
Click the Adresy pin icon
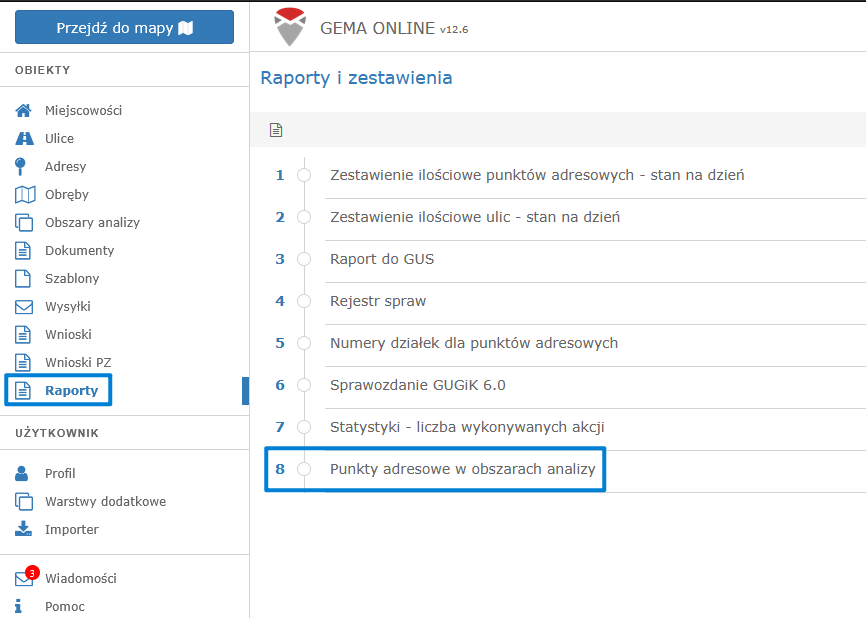point(20,166)
